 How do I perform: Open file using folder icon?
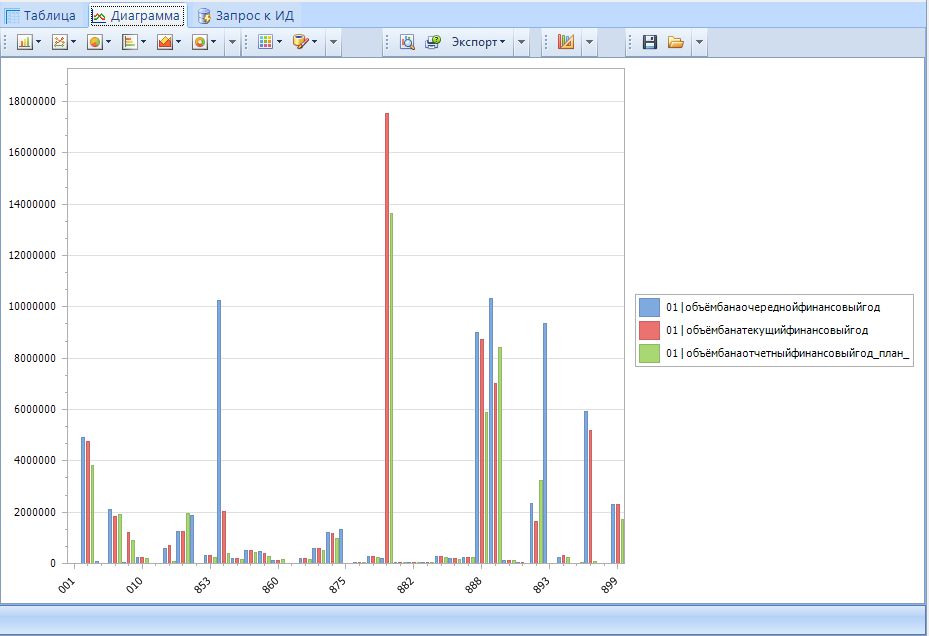point(676,42)
